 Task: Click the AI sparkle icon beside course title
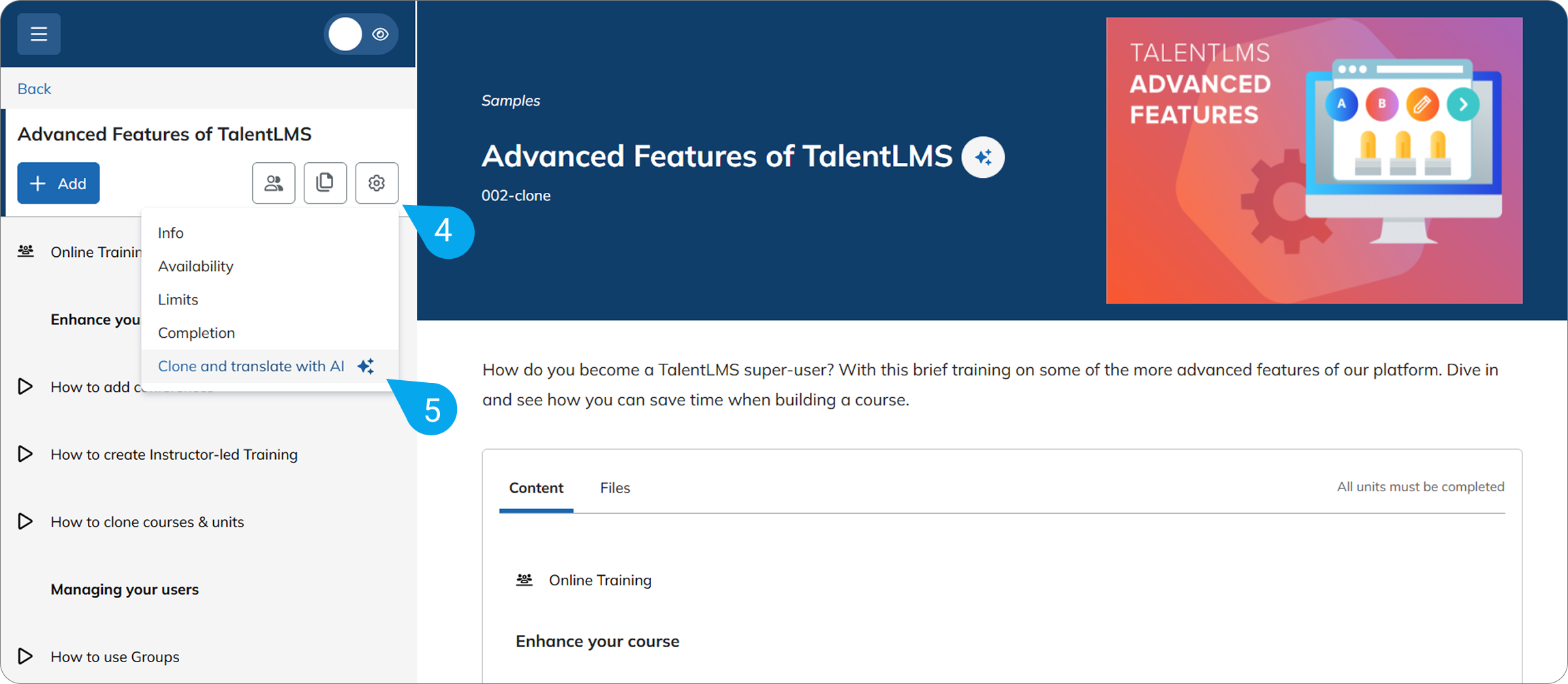point(983,157)
